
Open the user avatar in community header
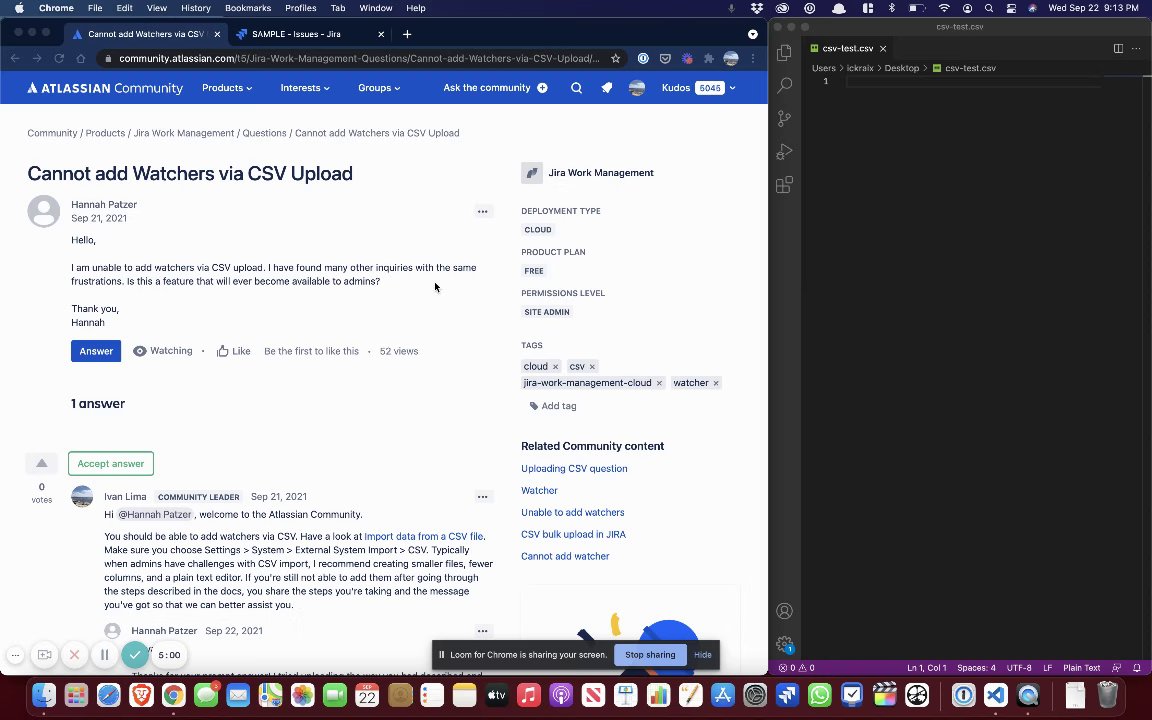click(637, 88)
